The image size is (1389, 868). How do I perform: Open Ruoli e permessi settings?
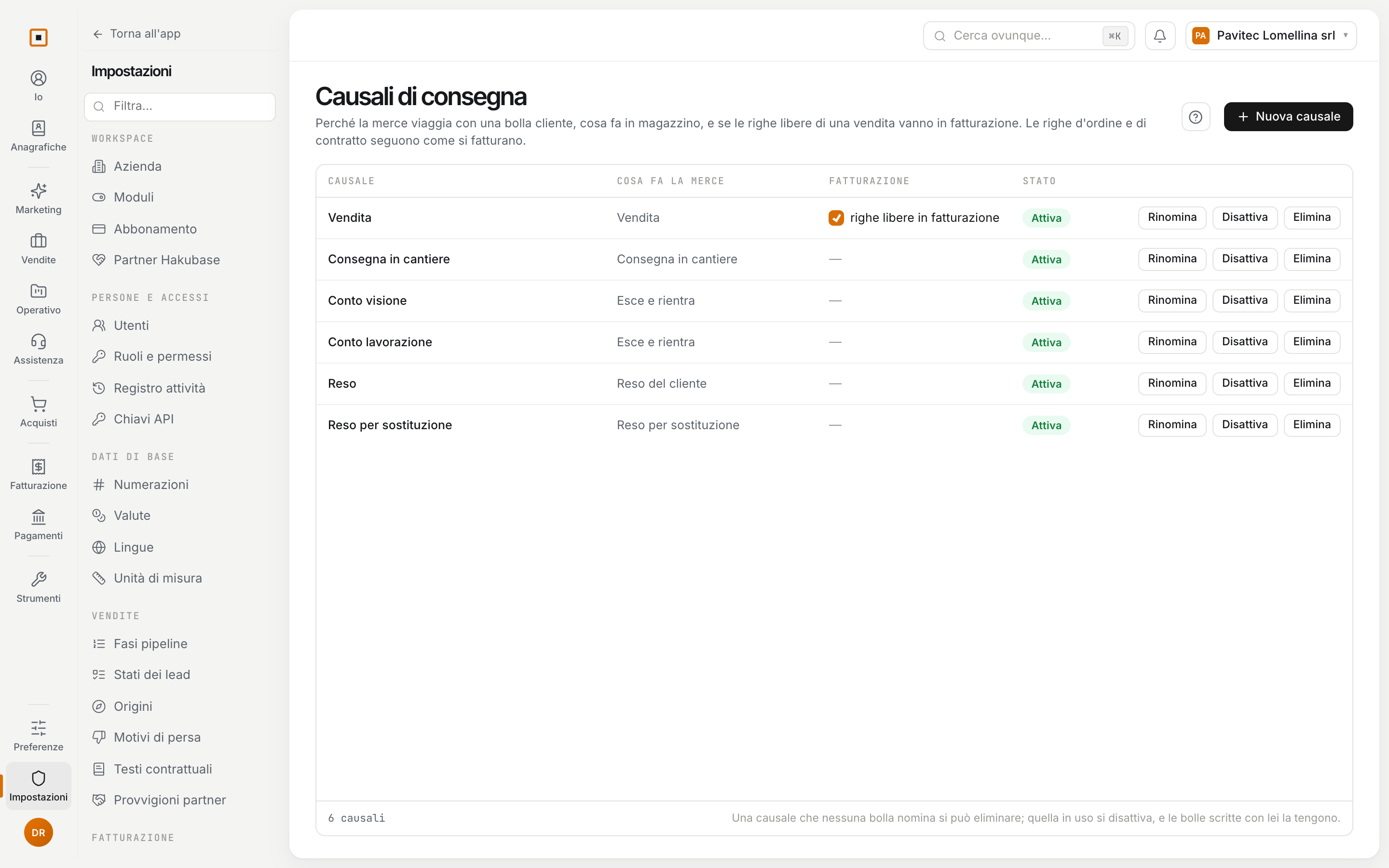[x=179, y=356]
